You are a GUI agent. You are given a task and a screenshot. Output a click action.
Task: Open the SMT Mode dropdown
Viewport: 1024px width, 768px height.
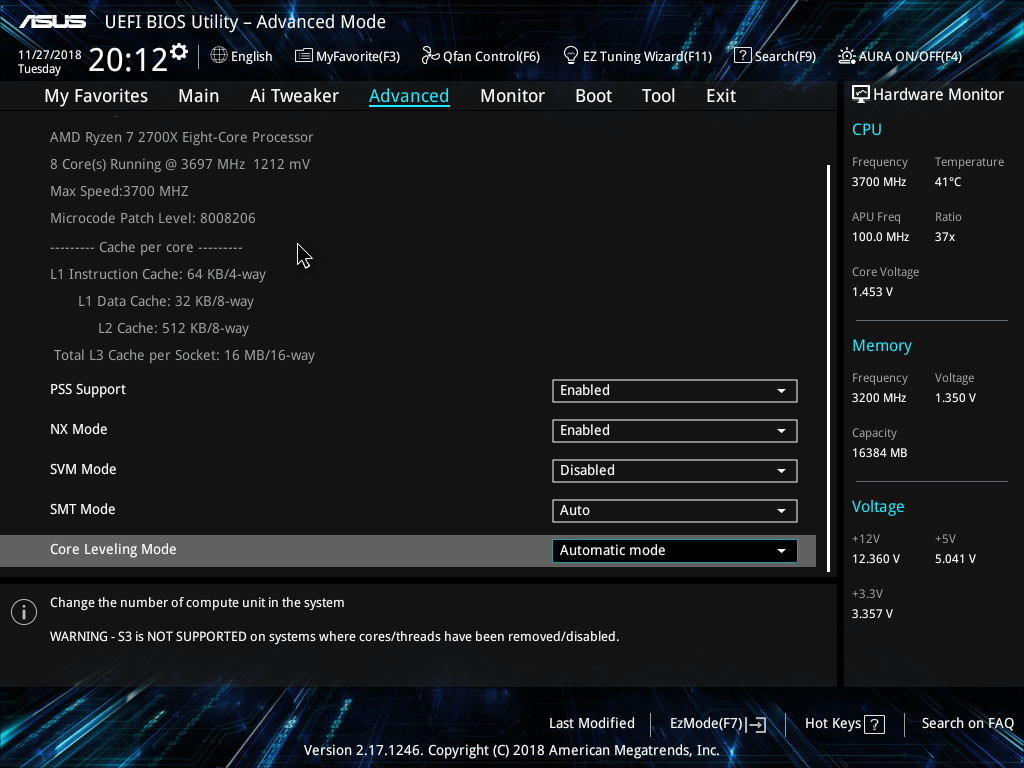click(675, 511)
